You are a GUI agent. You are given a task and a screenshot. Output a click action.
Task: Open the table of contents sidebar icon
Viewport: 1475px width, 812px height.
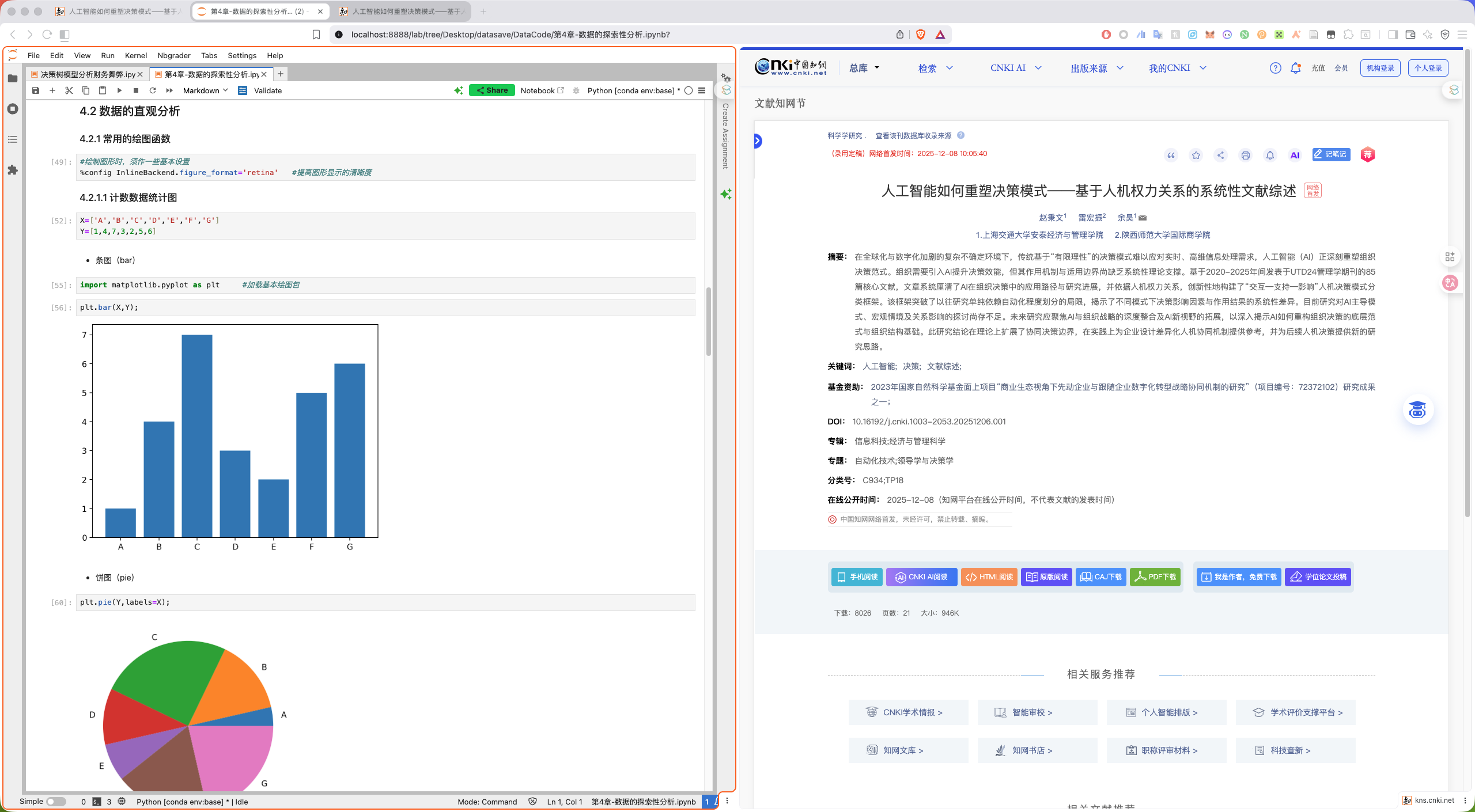click(x=13, y=139)
